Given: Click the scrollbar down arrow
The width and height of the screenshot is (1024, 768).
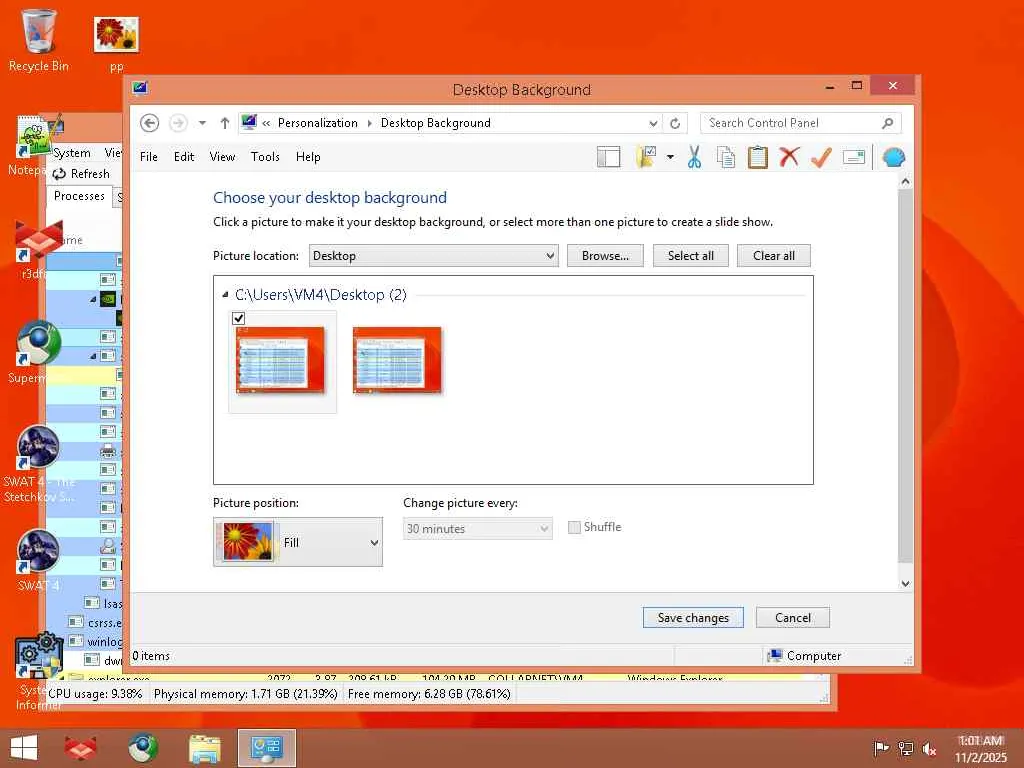Looking at the screenshot, I should click(x=905, y=584).
